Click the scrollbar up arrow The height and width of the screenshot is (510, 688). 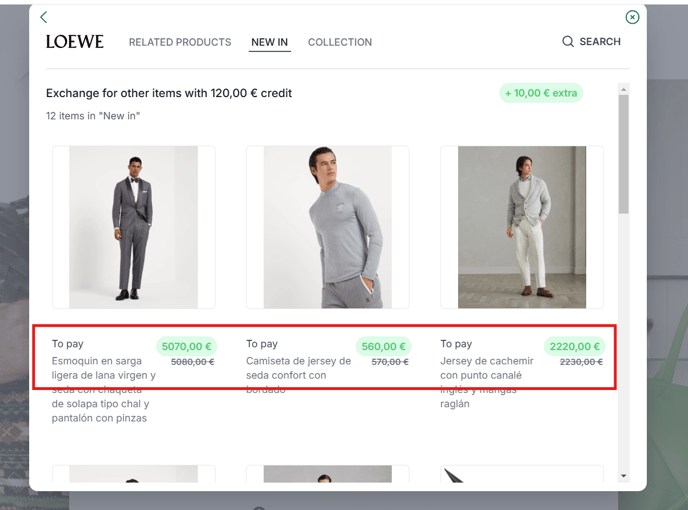pyautogui.click(x=624, y=90)
